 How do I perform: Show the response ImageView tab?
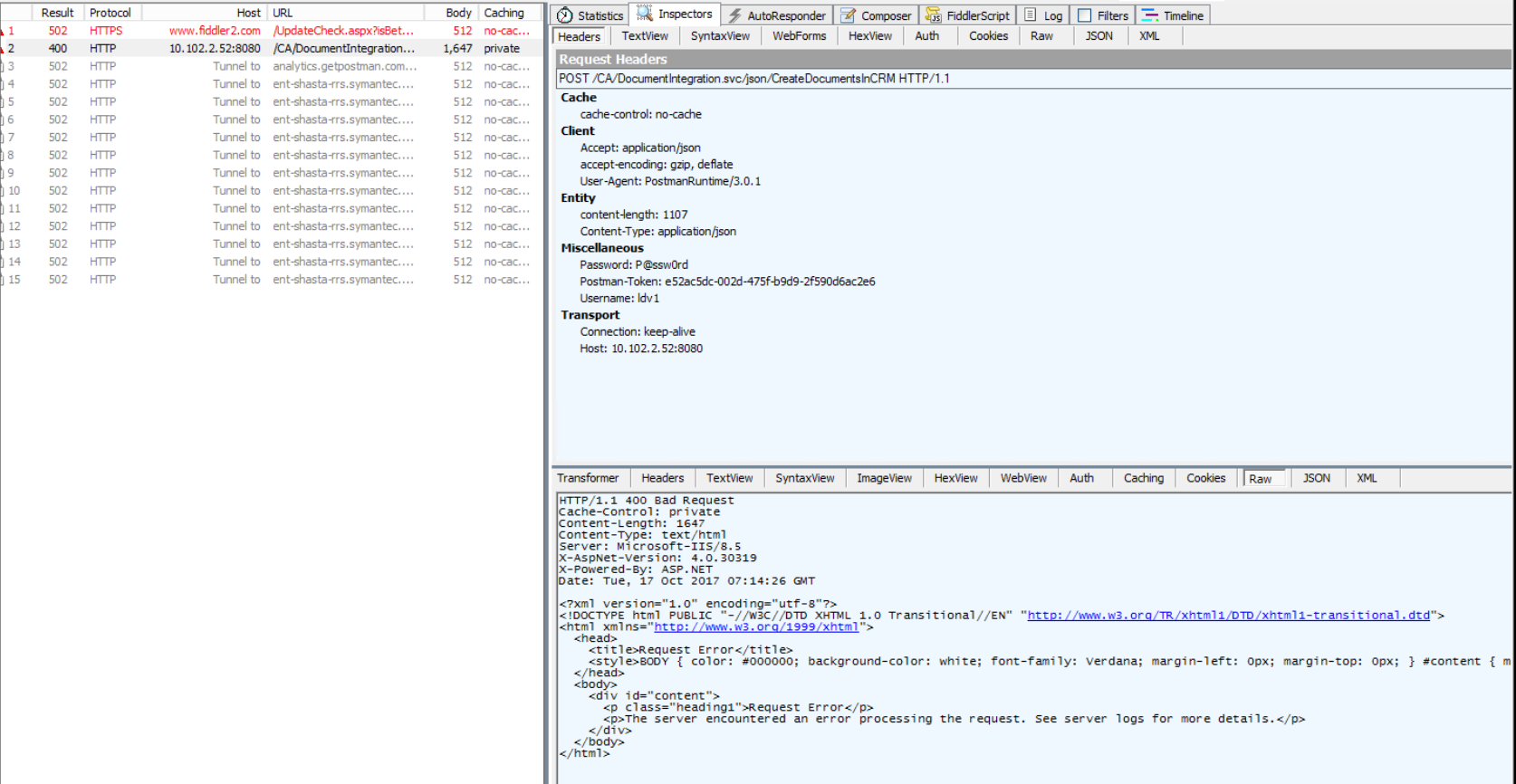point(884,478)
